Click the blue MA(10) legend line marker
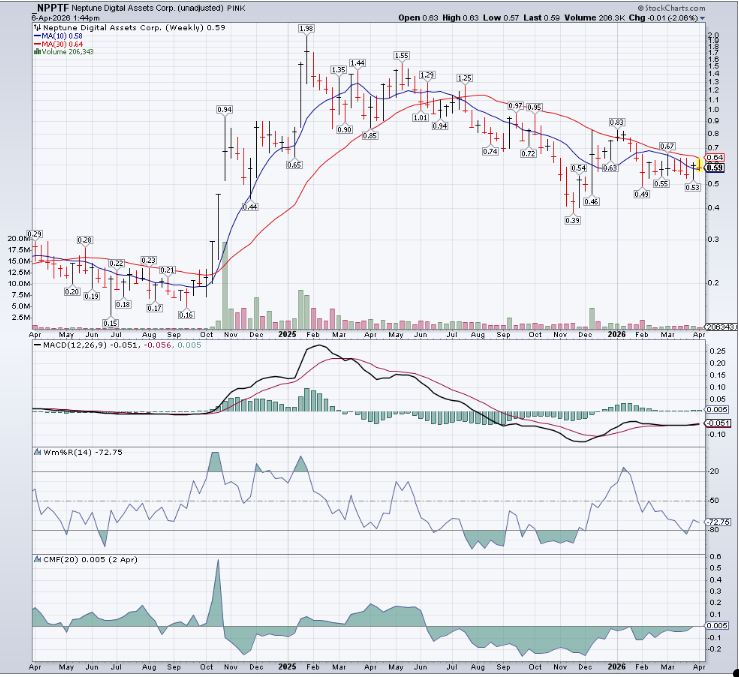Screen dimensions: 739x677 click(x=36, y=37)
